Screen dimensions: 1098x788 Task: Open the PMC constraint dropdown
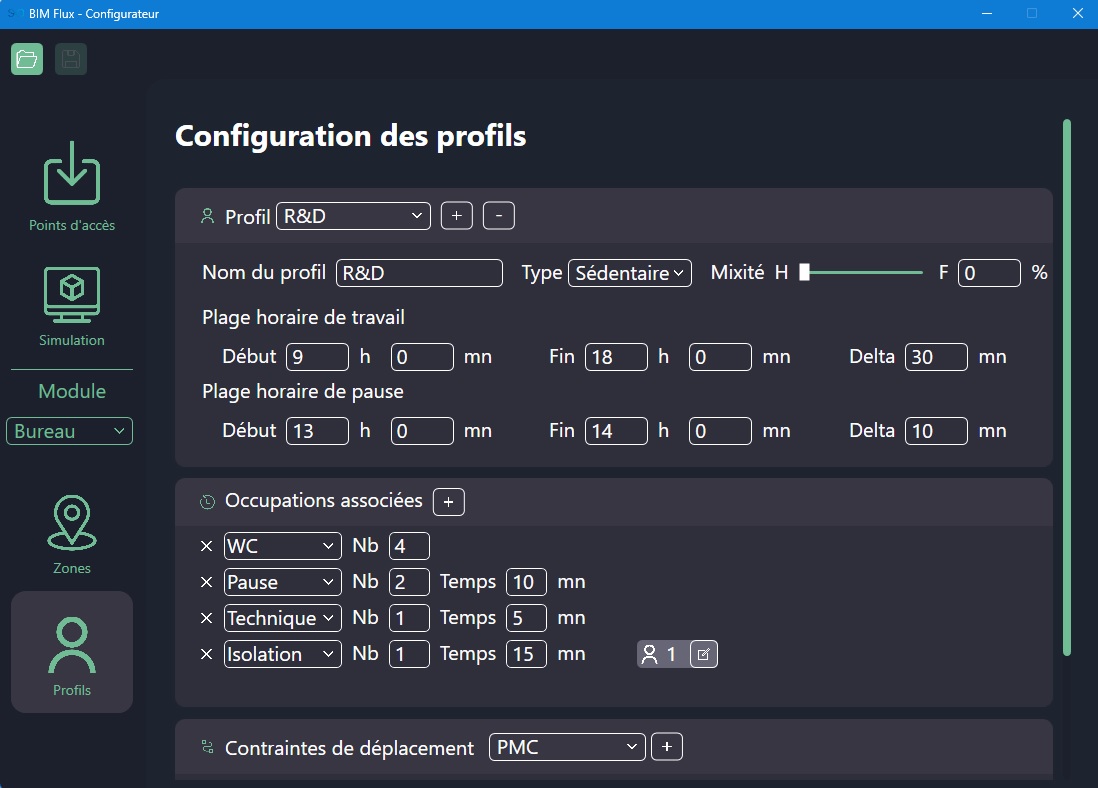pyautogui.click(x=566, y=747)
